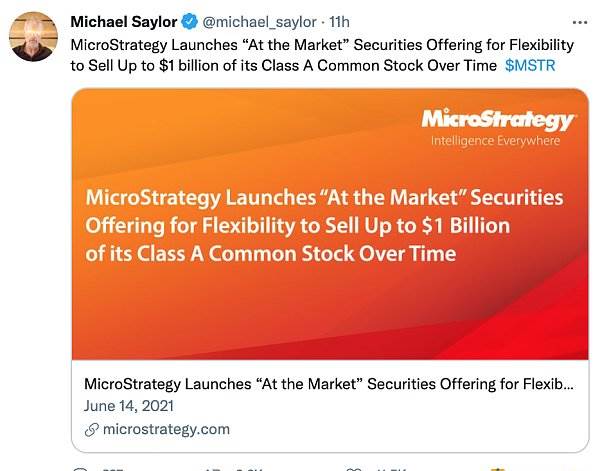The image size is (600, 471).
Task: Click the white headline inside card
Action: click(x=324, y=226)
